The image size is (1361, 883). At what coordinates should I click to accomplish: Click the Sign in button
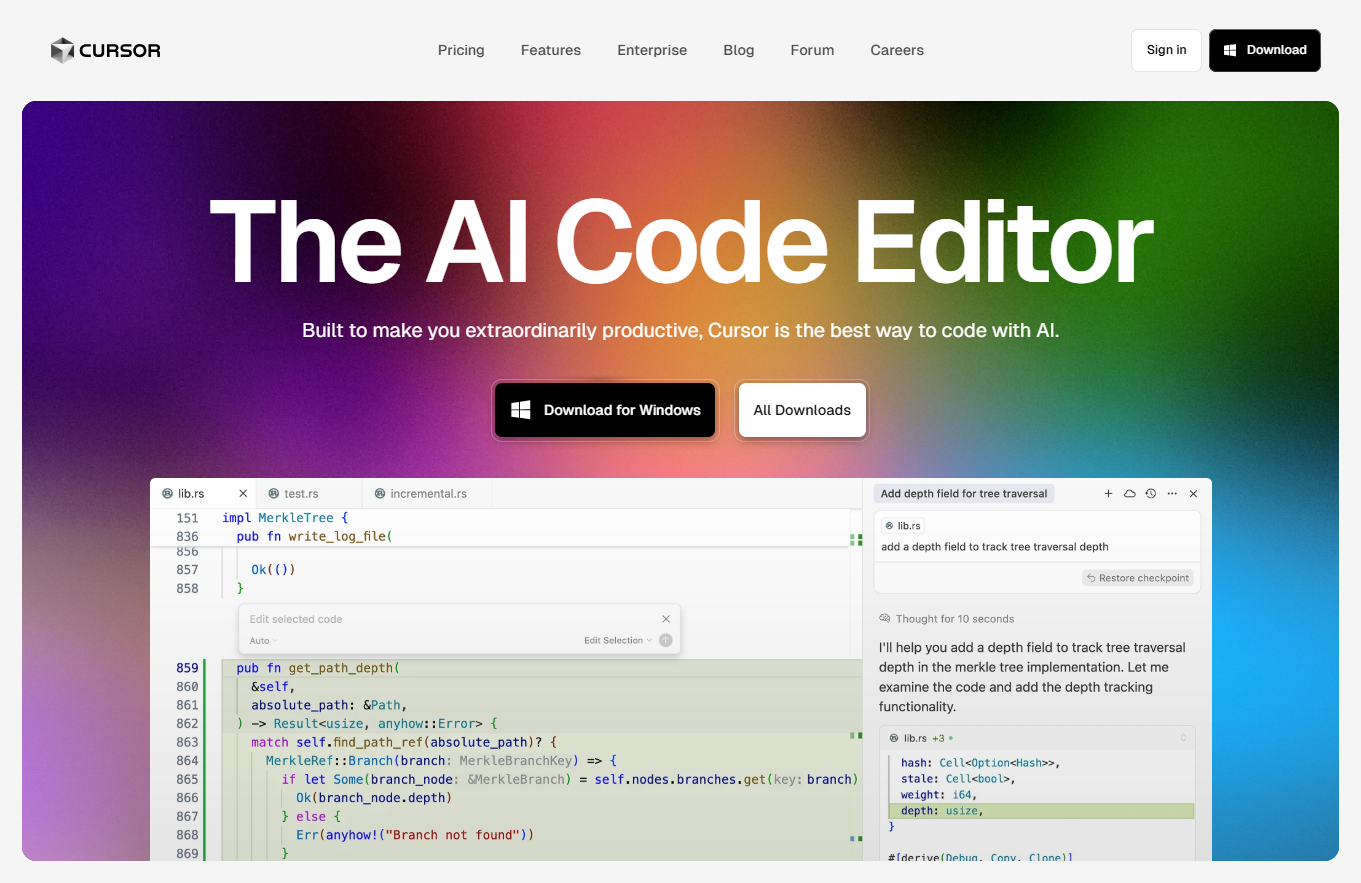[1166, 50]
